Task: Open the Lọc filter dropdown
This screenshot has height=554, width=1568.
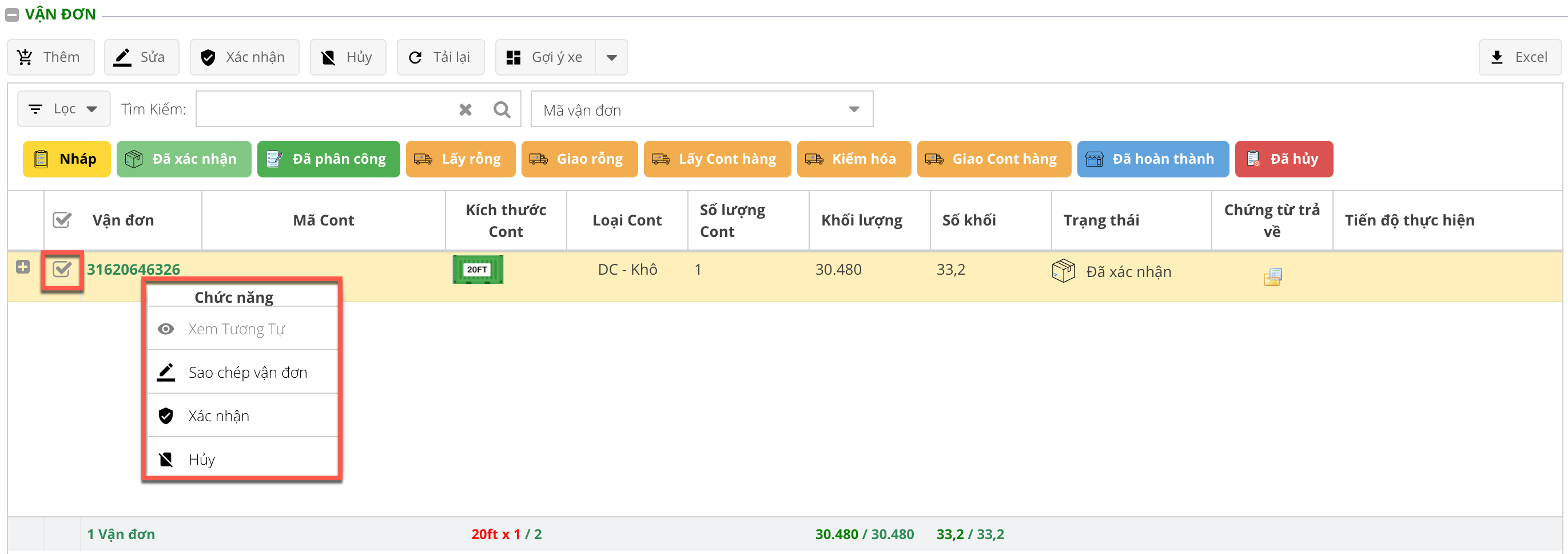Action: [x=64, y=109]
